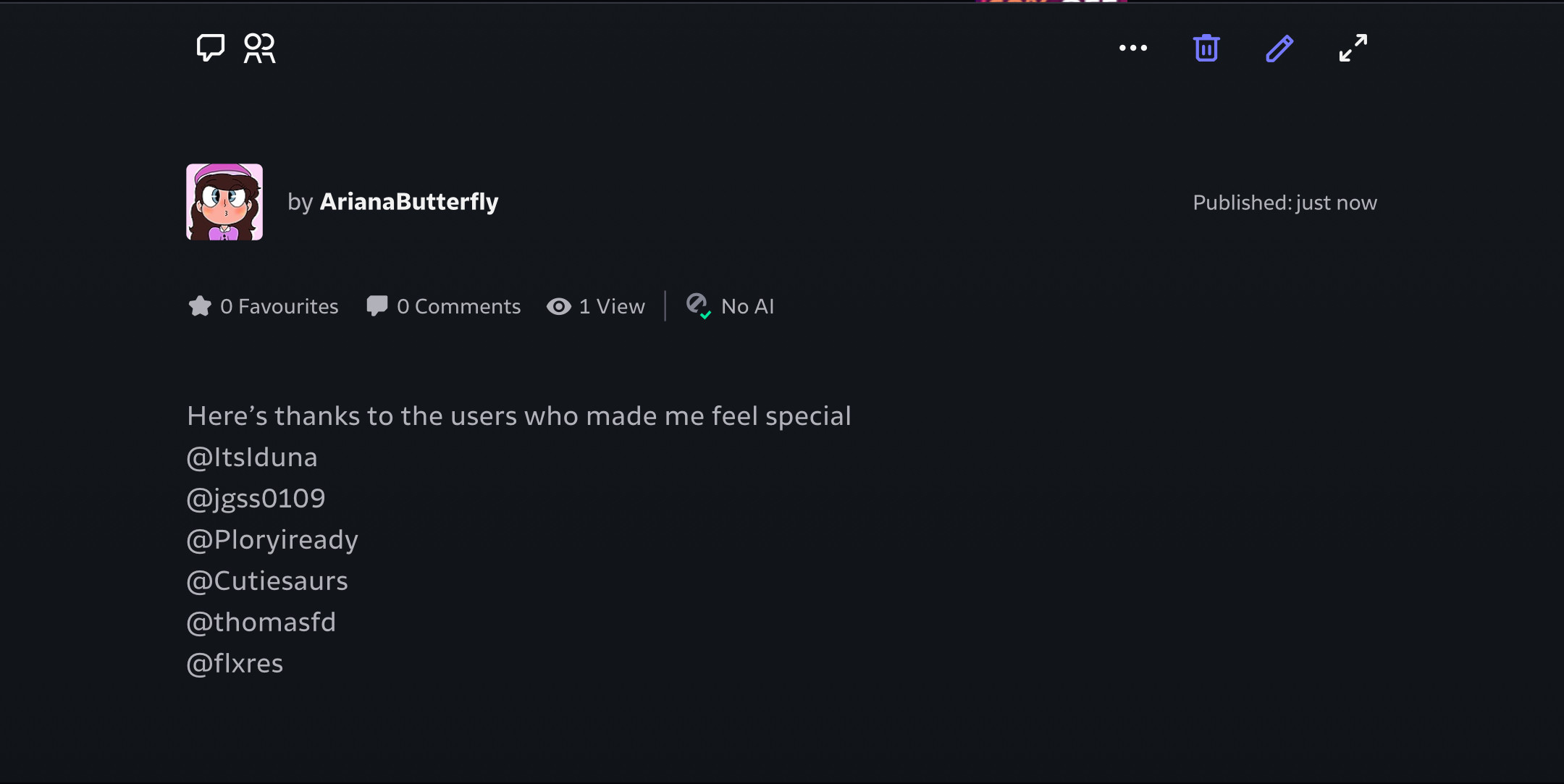Expand to fullscreen with the arrows icon
The height and width of the screenshot is (784, 1564).
(1353, 48)
